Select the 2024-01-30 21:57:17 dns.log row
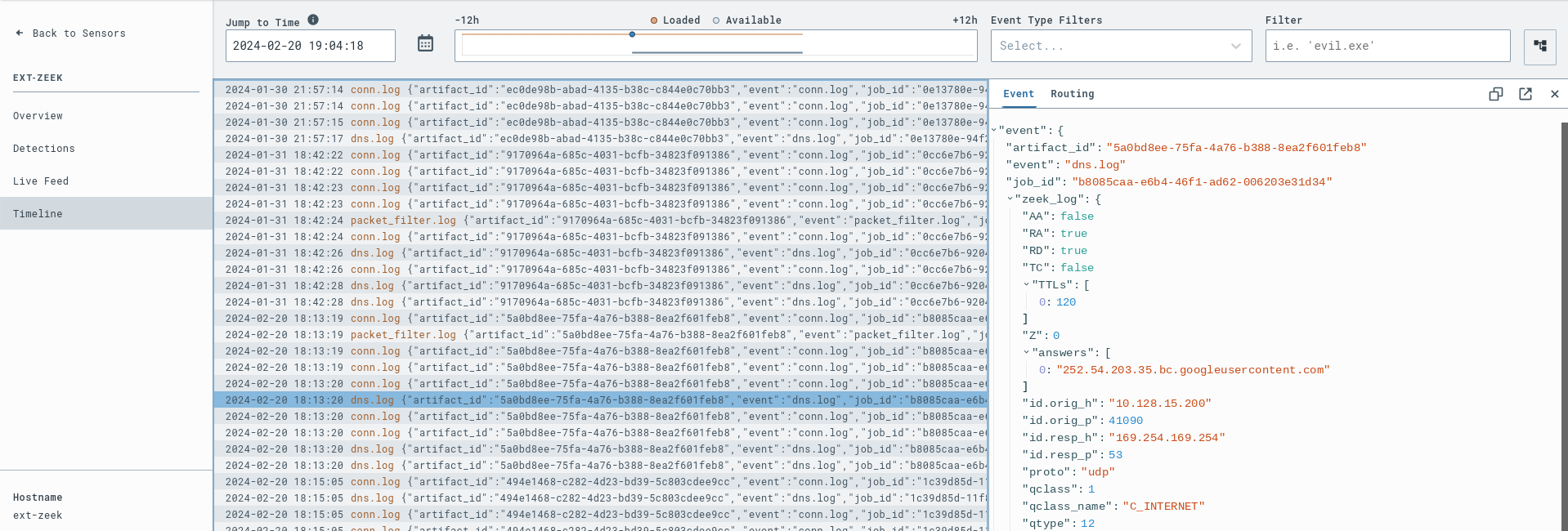1568x531 pixels. point(601,139)
